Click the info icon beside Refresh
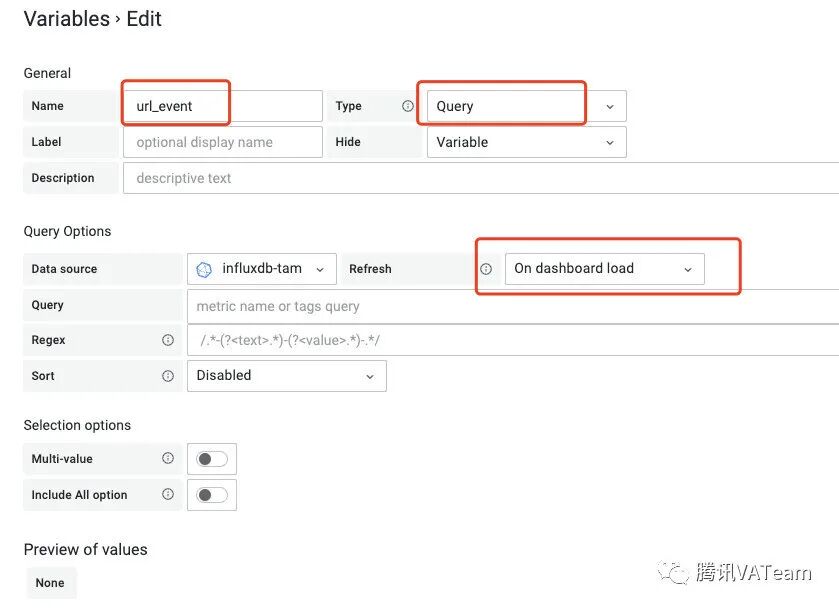Image resolution: width=839 pixels, height=608 pixels. [486, 269]
